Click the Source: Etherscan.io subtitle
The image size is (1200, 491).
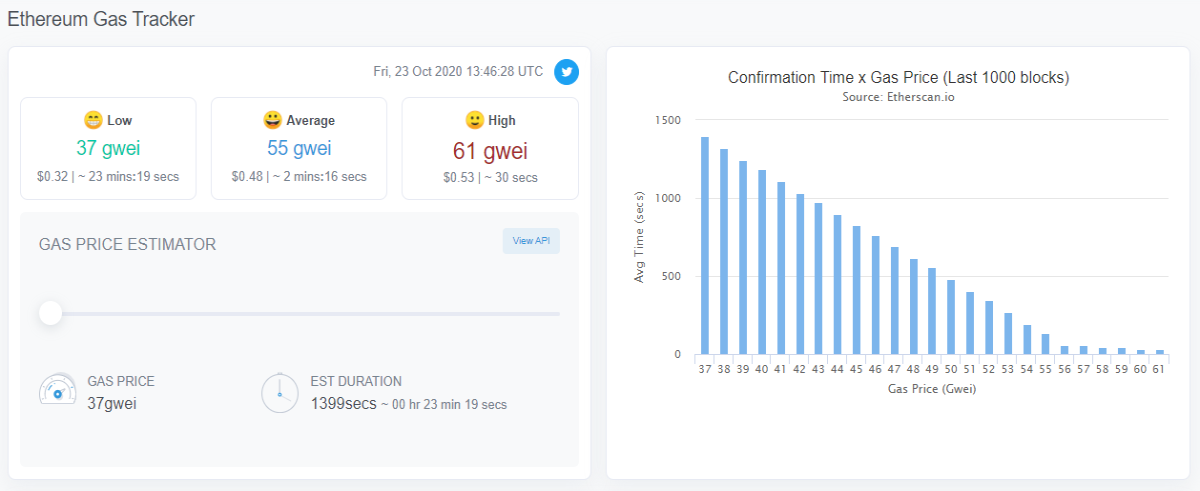[x=899, y=97]
